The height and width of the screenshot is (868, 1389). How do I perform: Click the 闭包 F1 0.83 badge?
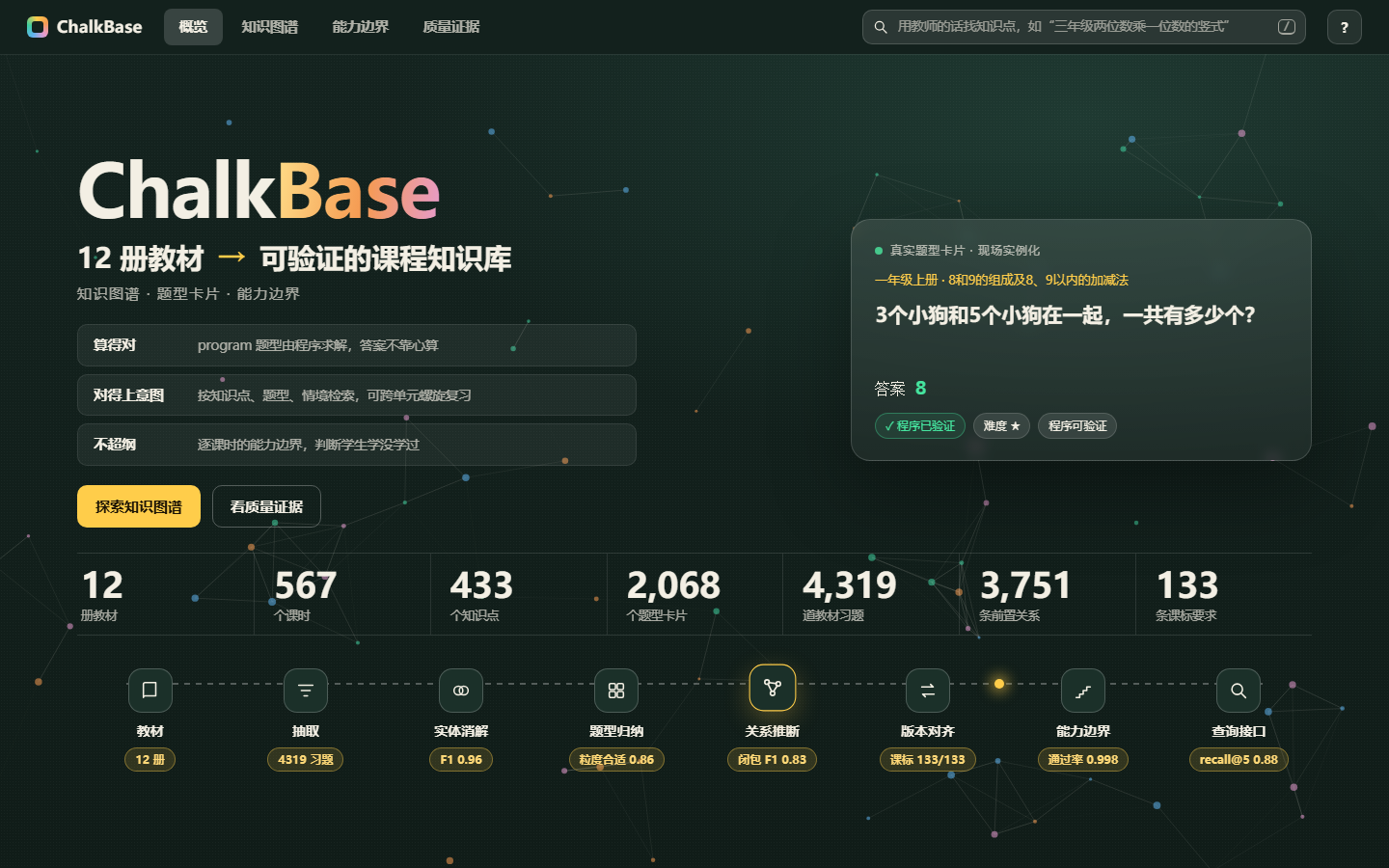point(772,760)
